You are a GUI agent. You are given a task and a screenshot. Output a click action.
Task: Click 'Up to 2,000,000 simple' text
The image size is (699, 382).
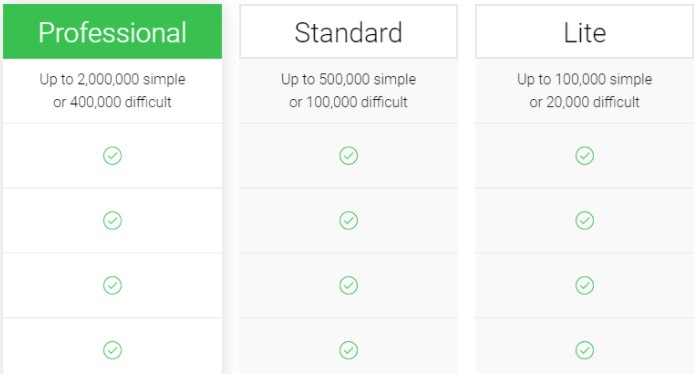(112, 79)
